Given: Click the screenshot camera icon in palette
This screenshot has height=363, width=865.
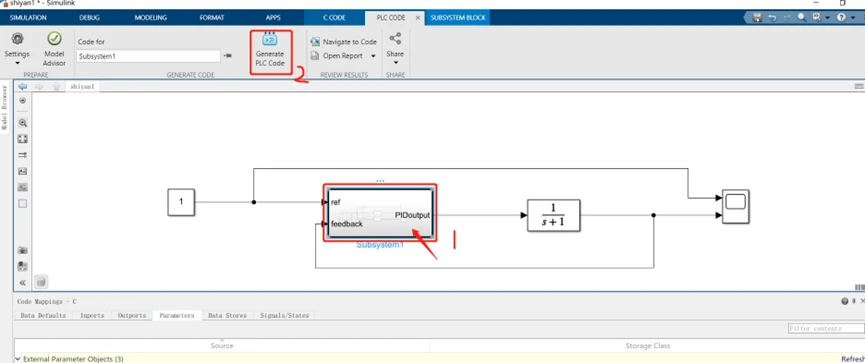Looking at the screenshot, I should click(x=23, y=249).
